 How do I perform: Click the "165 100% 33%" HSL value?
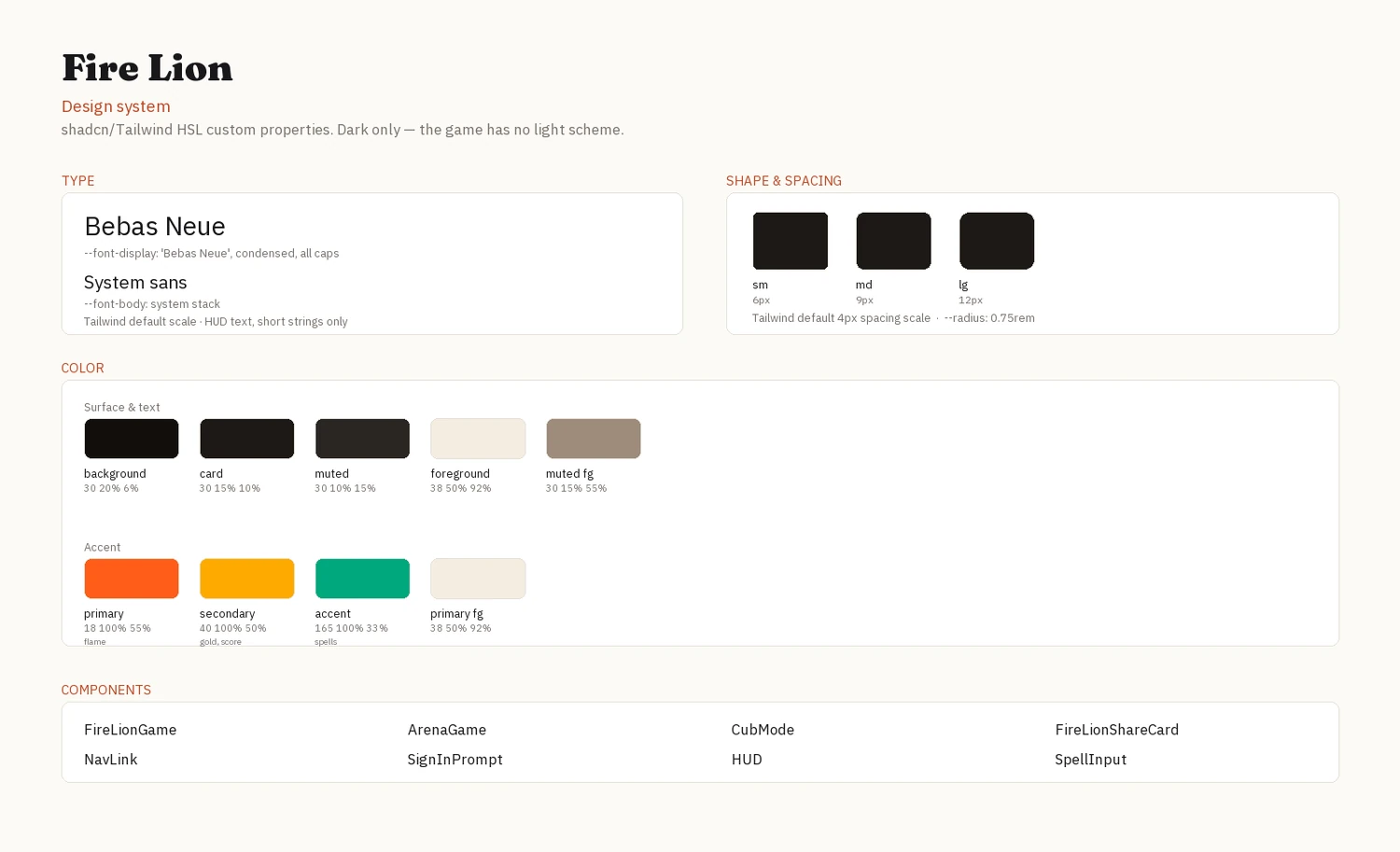[x=352, y=629]
